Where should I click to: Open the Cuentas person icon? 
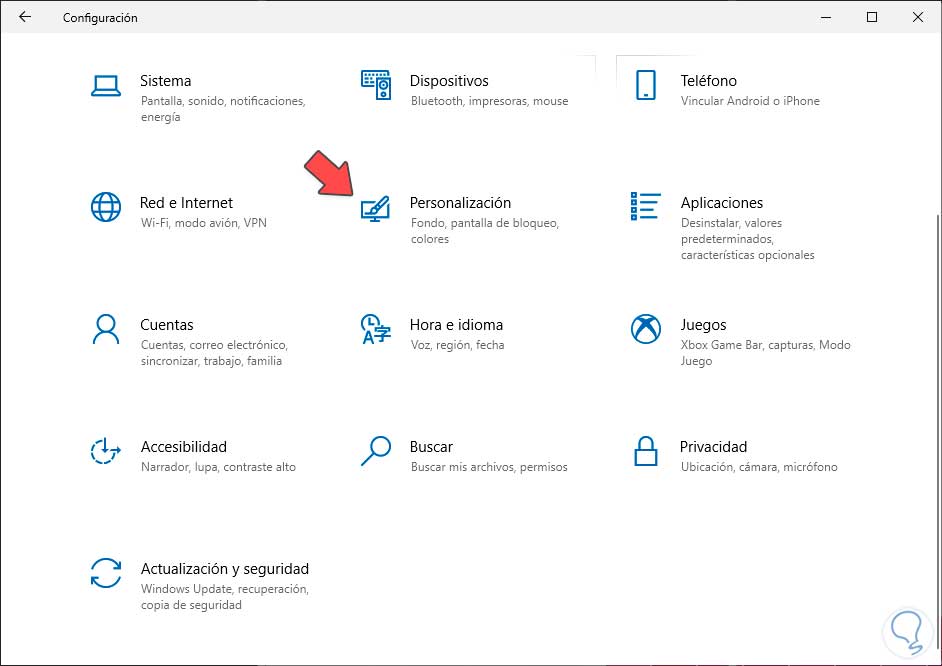pos(105,329)
